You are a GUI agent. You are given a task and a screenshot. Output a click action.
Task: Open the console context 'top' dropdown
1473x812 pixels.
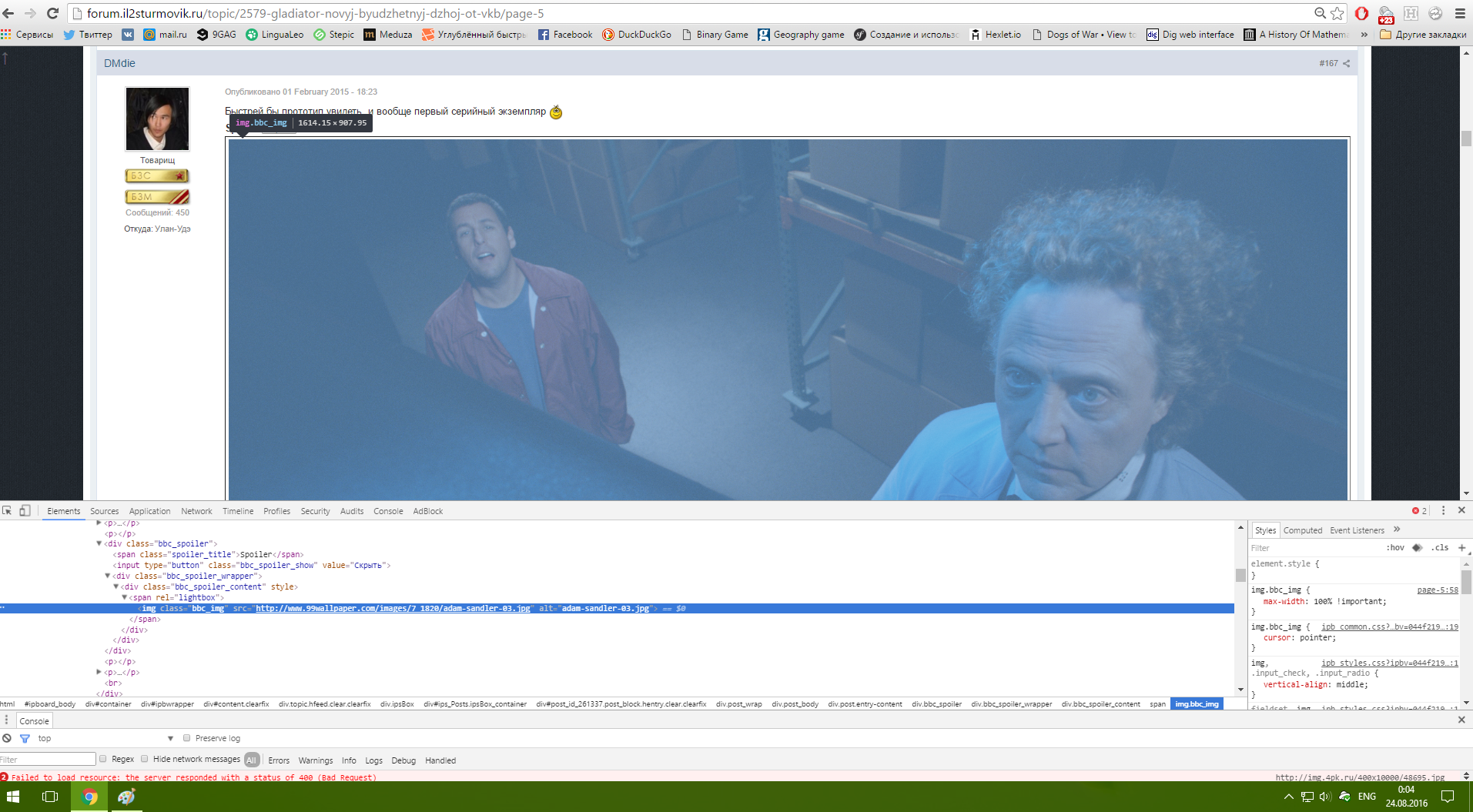(x=105, y=738)
